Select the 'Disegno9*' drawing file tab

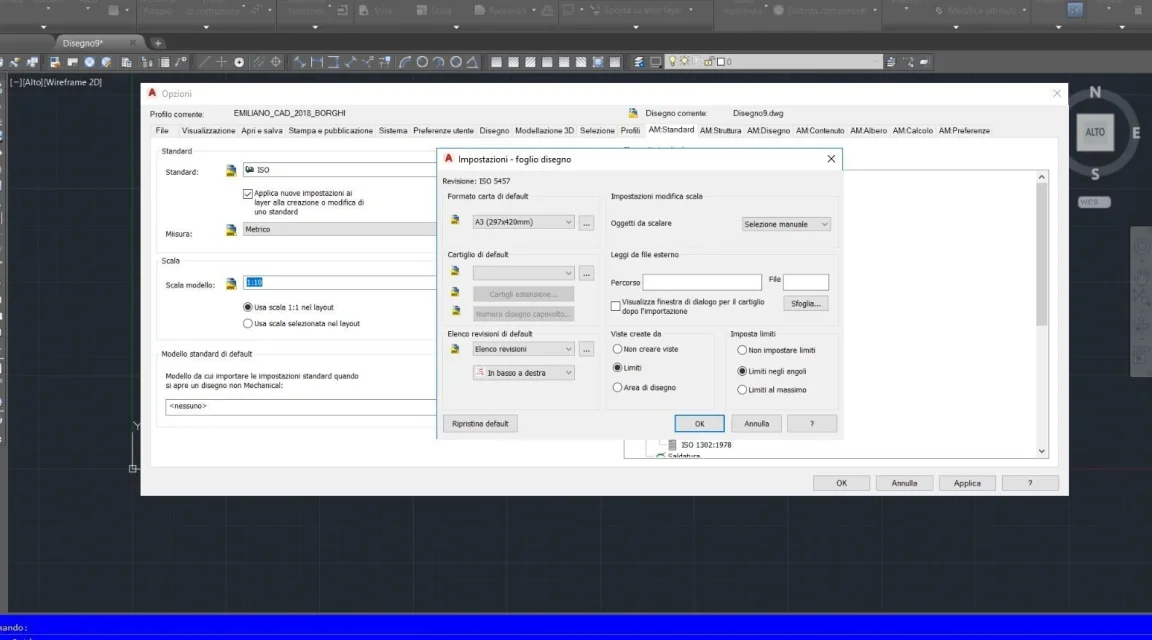click(x=82, y=43)
